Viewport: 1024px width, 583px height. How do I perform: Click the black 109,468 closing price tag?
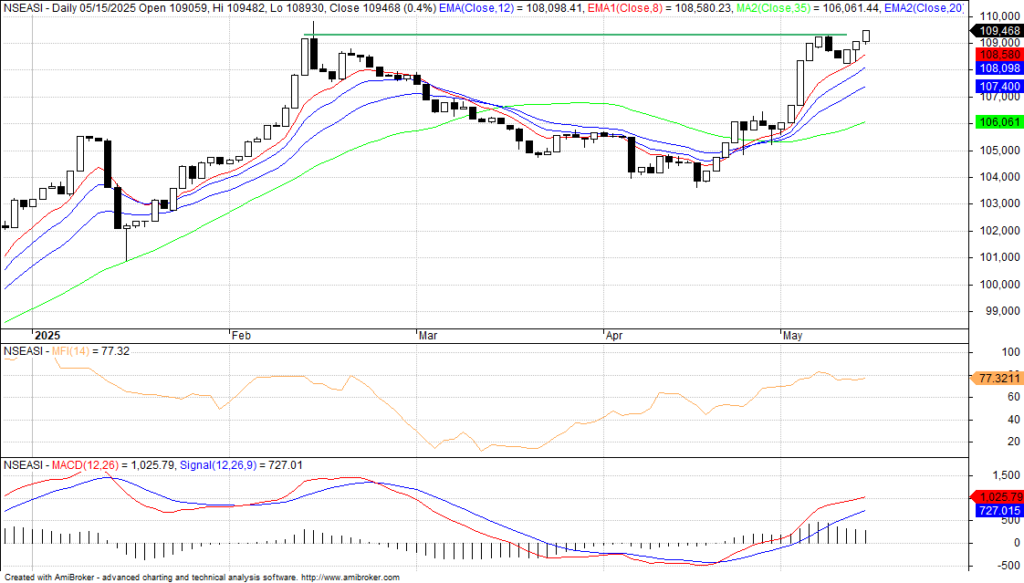tap(994, 31)
